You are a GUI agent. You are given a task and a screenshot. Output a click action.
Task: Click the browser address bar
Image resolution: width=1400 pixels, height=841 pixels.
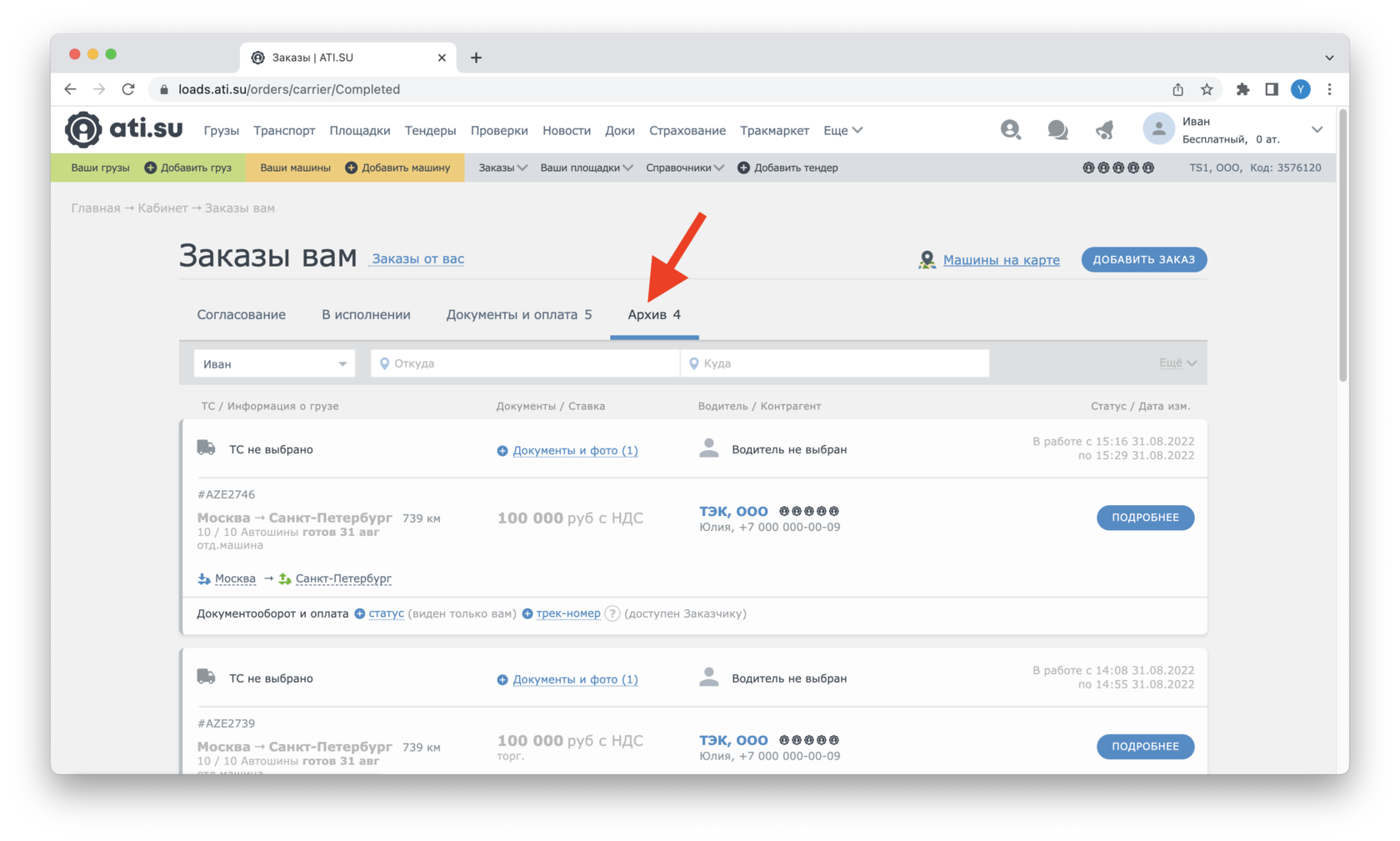658,89
